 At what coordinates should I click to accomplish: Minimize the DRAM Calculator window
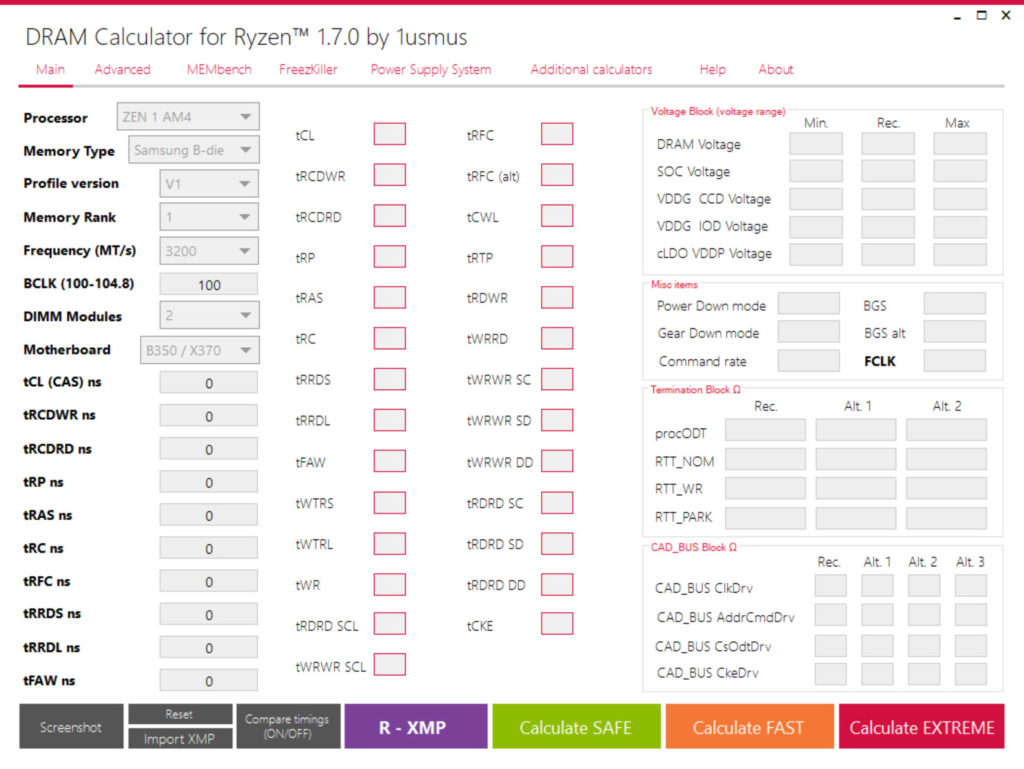tap(957, 16)
